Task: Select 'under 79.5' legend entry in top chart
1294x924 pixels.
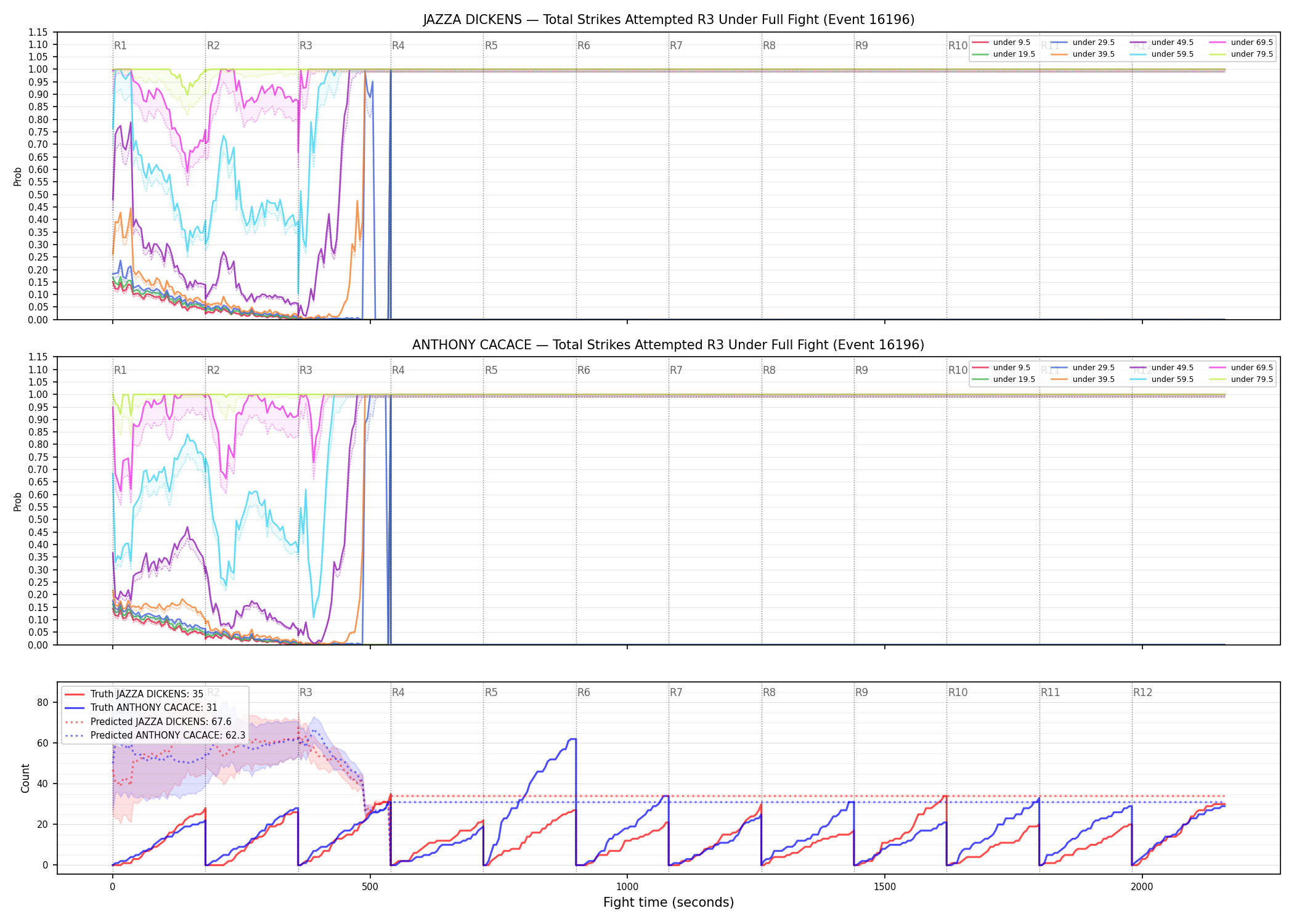Action: 1239,54
